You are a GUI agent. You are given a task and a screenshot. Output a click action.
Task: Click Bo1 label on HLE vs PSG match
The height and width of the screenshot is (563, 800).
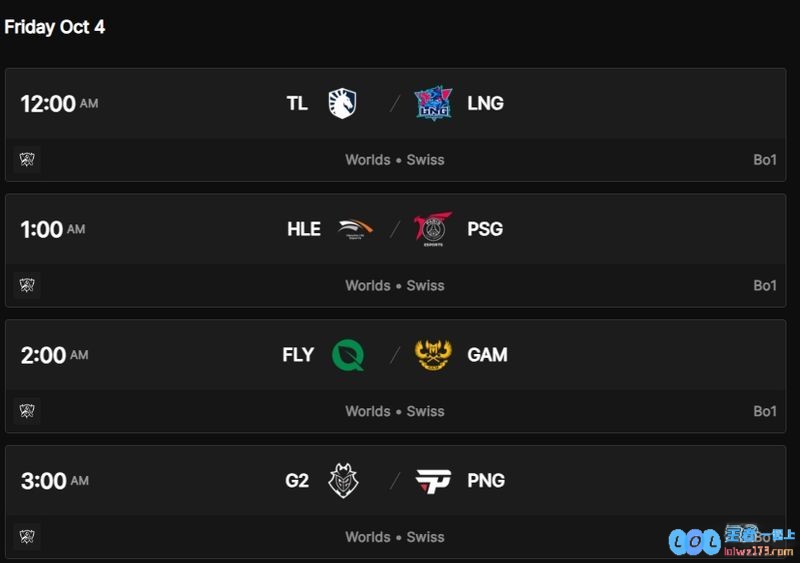765,285
